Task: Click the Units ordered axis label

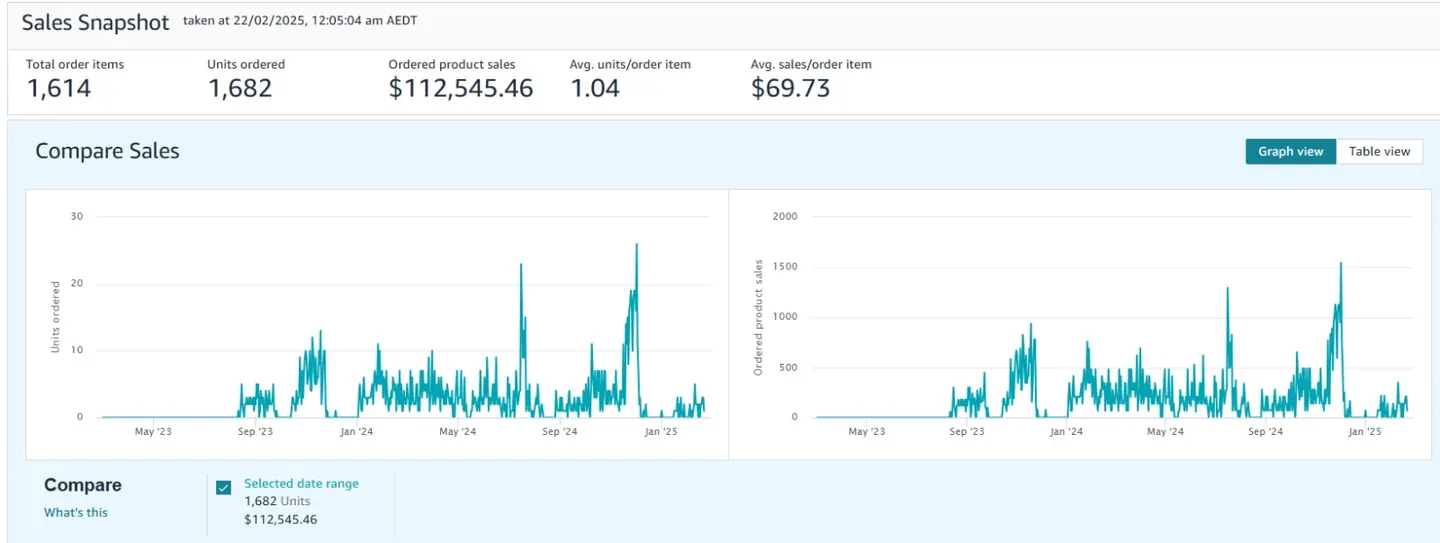Action: point(56,316)
